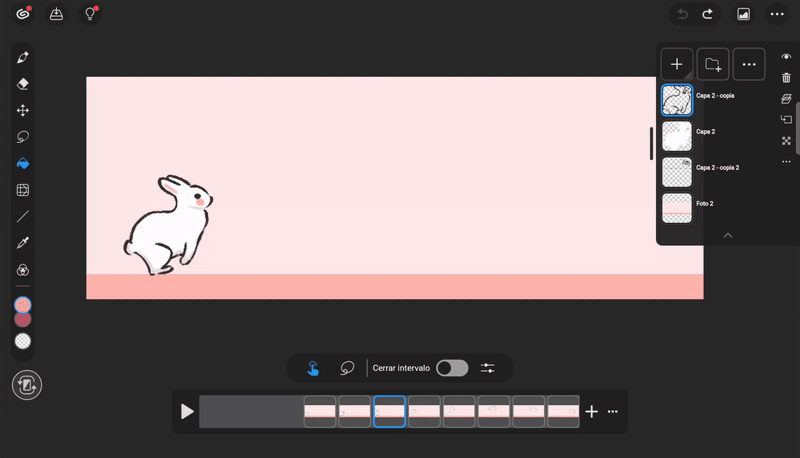
Task: Select the Capa 2 layer thumbnail
Action: tap(677, 136)
